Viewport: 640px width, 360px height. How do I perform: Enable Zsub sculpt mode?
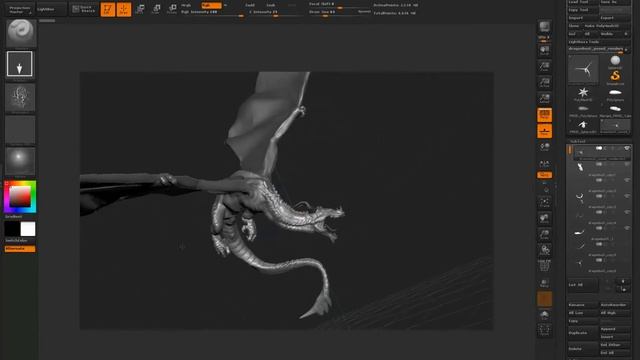pyautogui.click(x=271, y=5)
